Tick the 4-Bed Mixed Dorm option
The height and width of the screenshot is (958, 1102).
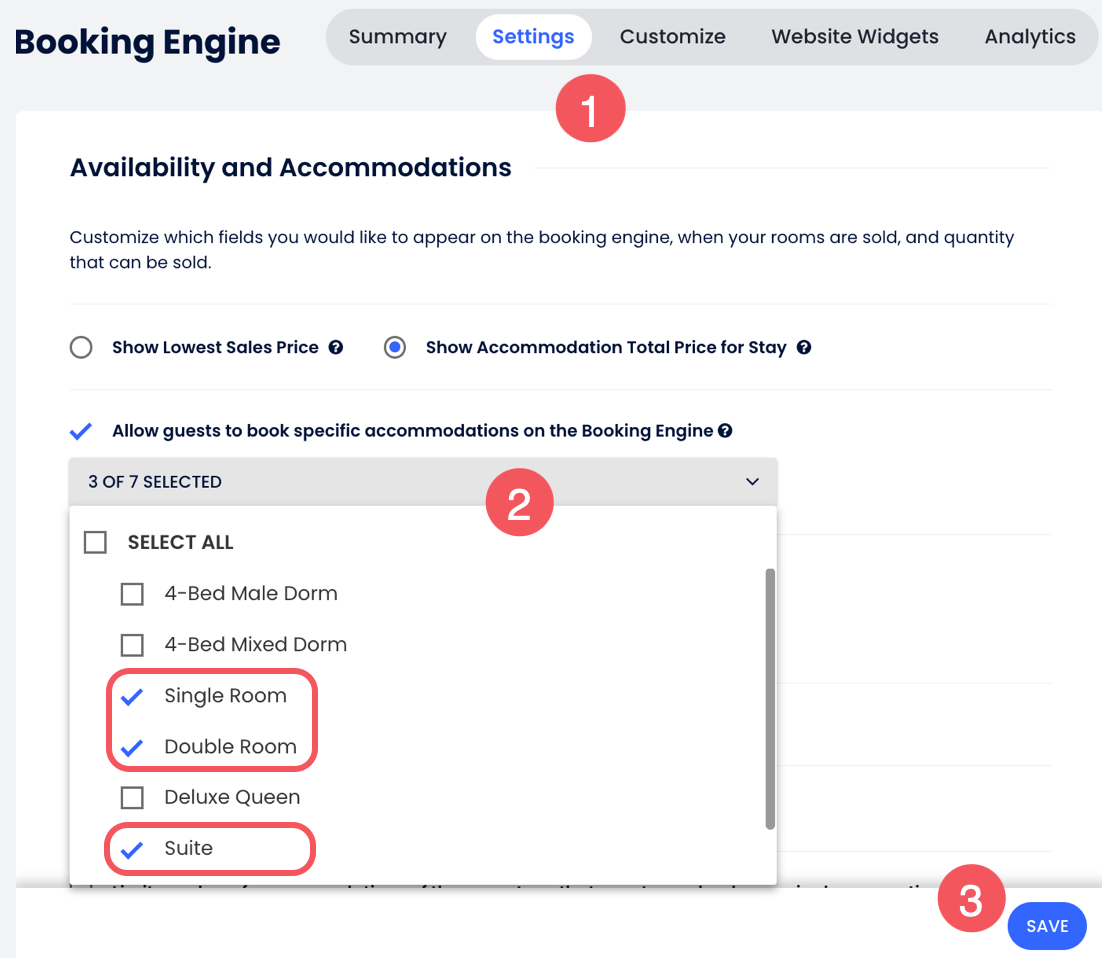132,645
